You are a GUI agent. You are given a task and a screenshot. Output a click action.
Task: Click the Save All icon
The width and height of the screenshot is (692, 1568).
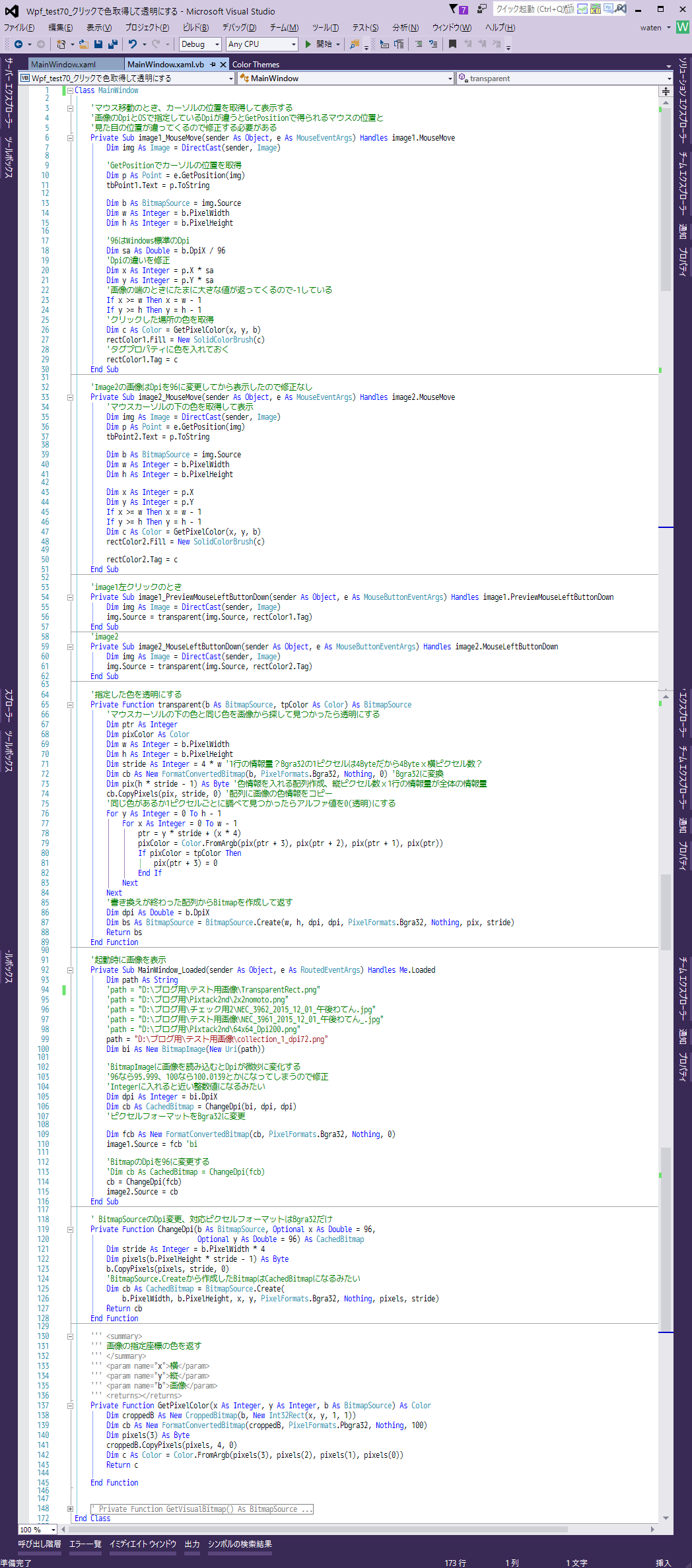[x=113, y=44]
